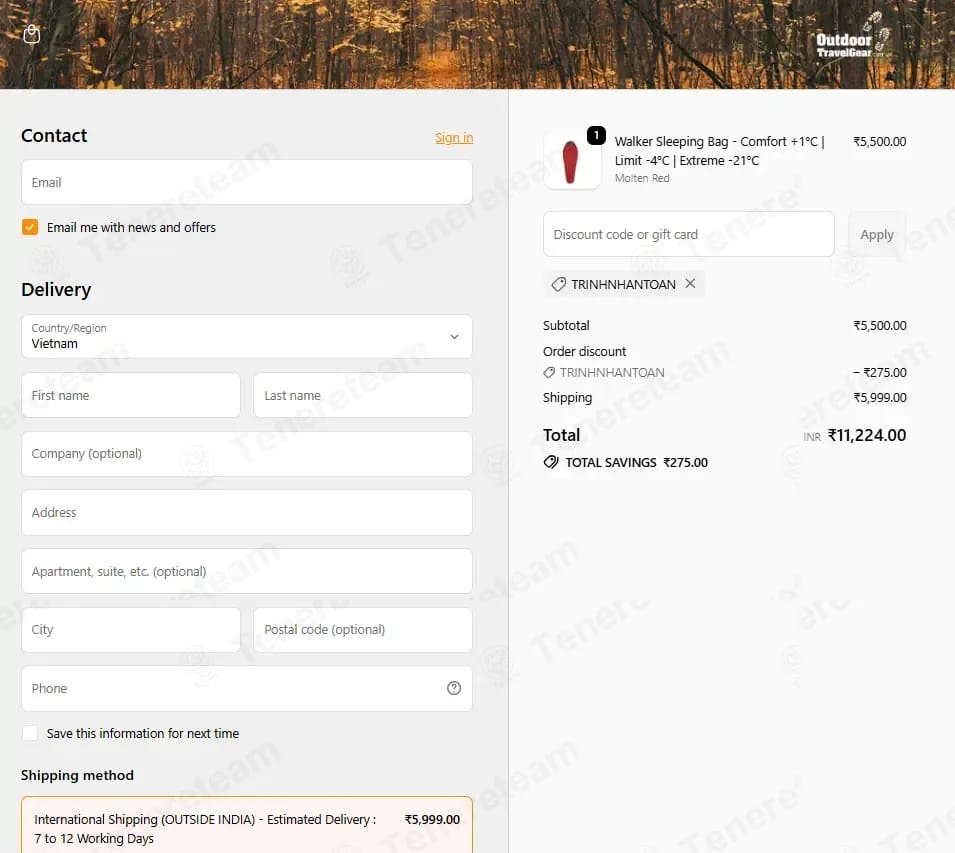Click the Contact heading
Image resolution: width=955 pixels, height=853 pixels.
pyautogui.click(x=54, y=135)
